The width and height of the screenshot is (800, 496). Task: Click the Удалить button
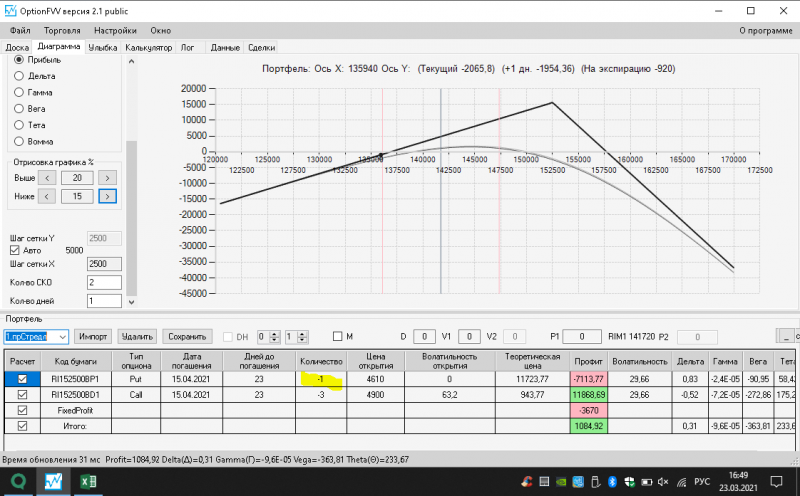pos(137,336)
